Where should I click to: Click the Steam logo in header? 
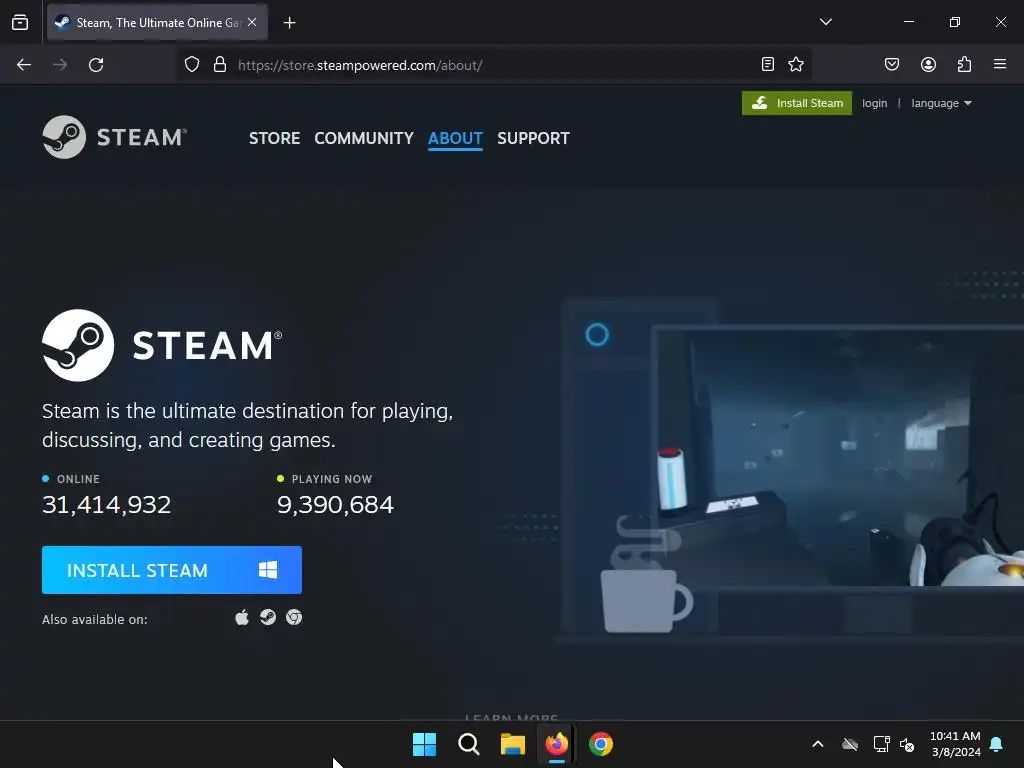115,137
